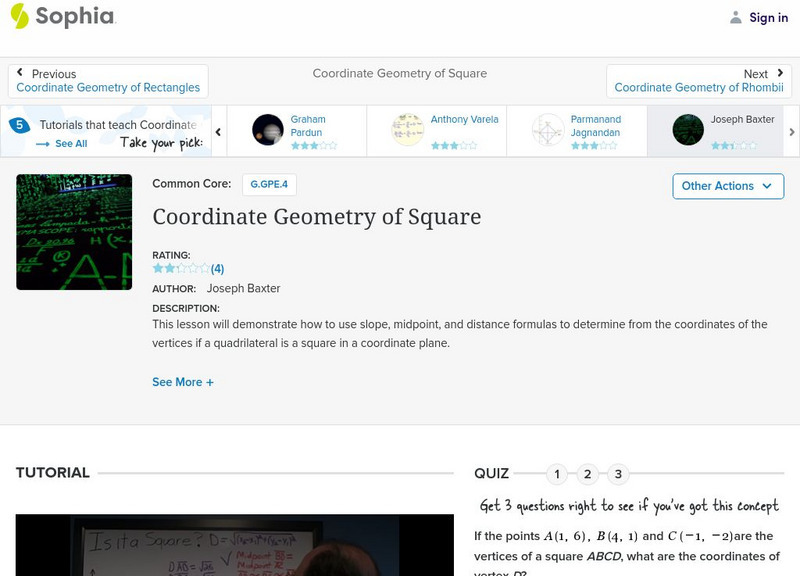
Task: Click the star rating under Graham Pardun
Action: [x=314, y=146]
